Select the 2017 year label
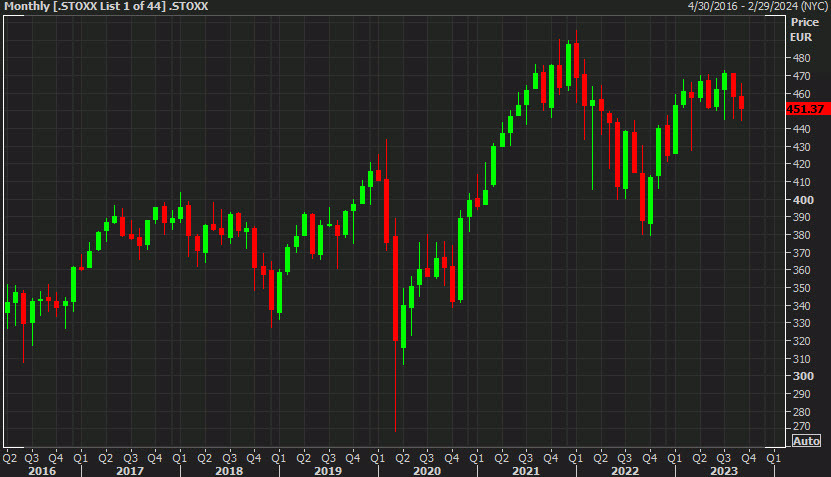Viewport: 831px width, 477px height. [x=130, y=471]
